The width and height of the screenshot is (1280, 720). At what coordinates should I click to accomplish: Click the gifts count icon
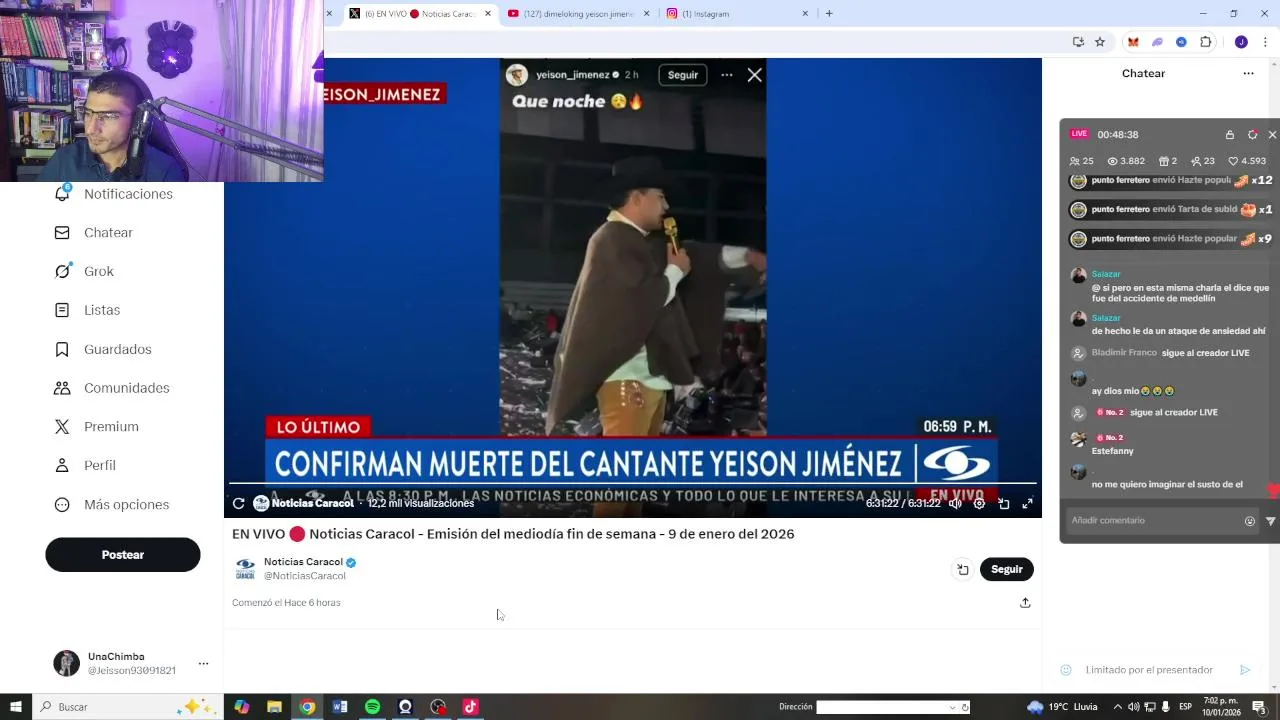(x=1164, y=161)
